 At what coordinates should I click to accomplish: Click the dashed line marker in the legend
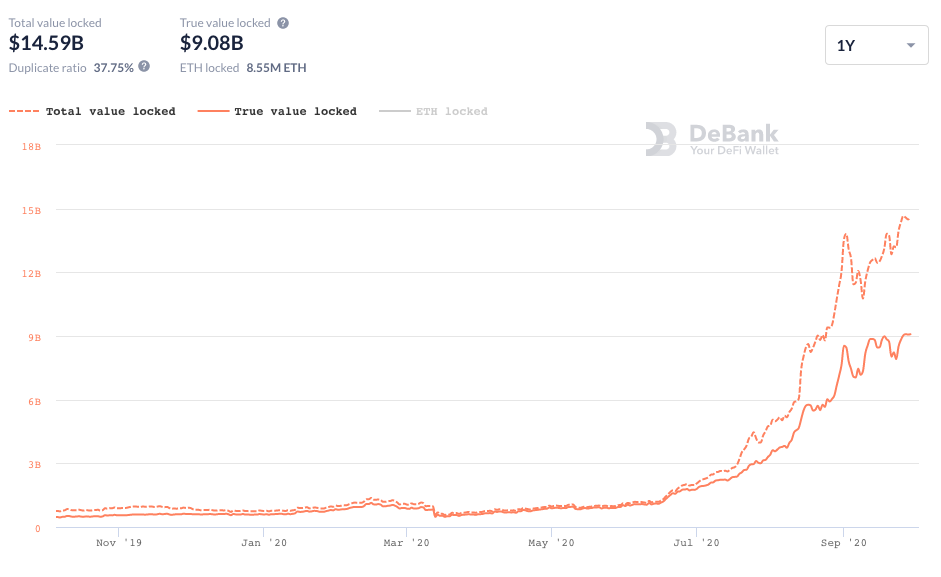point(23,112)
